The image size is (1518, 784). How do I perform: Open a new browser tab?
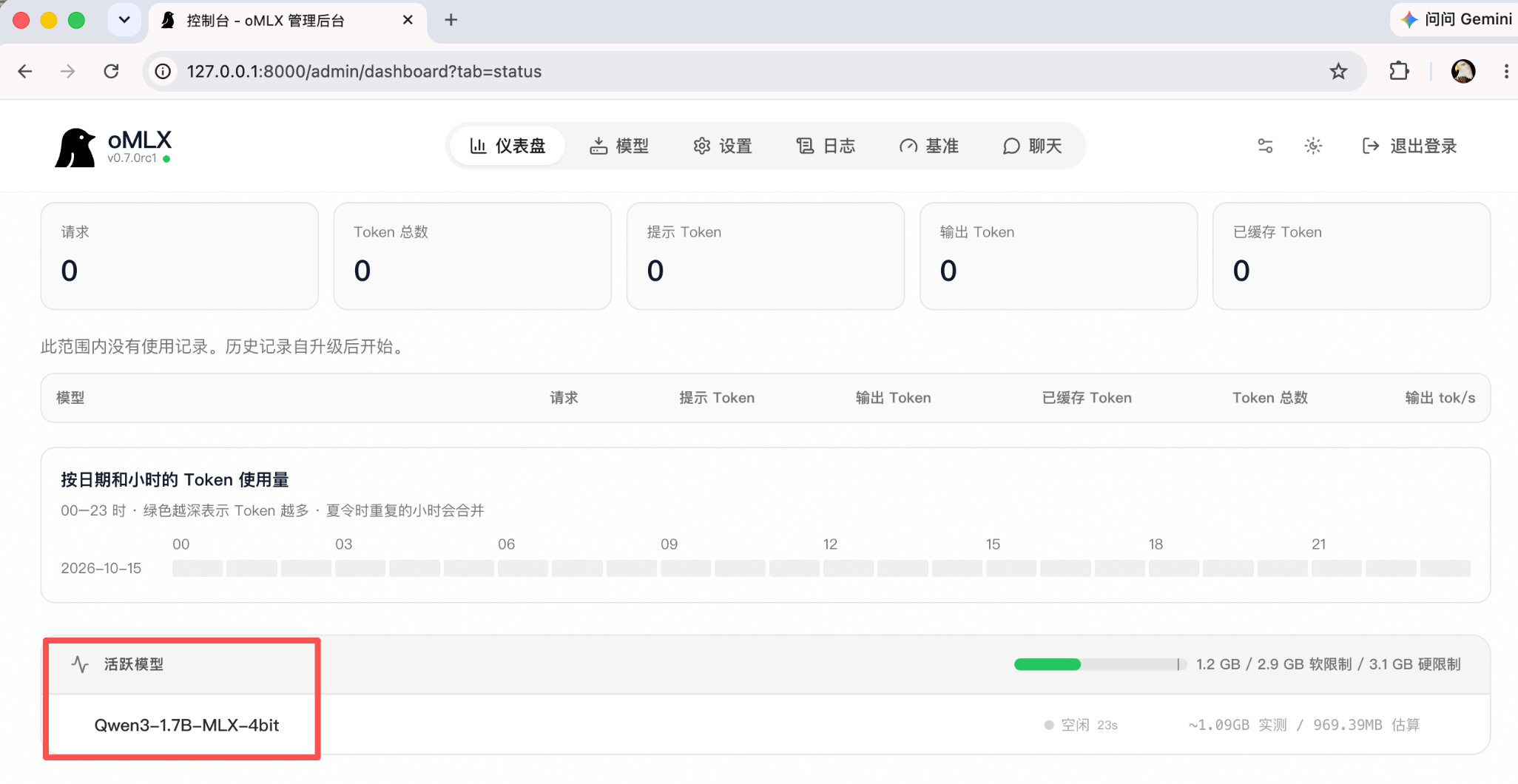[x=451, y=20]
